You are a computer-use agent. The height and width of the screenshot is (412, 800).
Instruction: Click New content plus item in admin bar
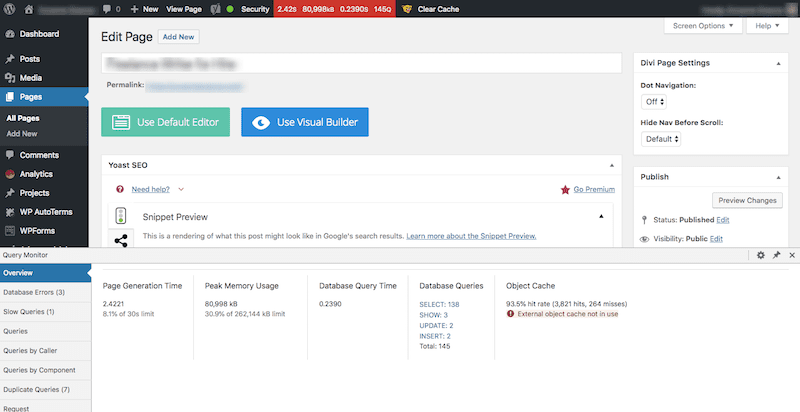tap(144, 9)
